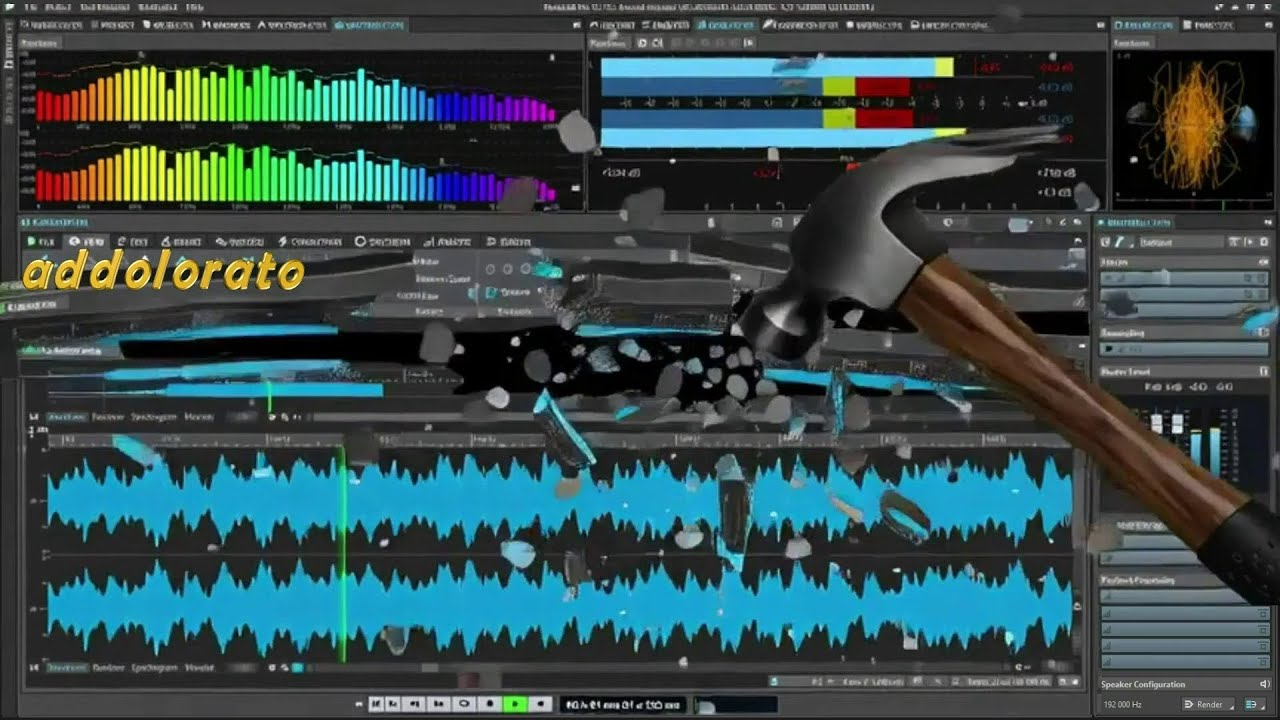The image size is (1280, 720).
Task: Open the ribbon tab with the lightning bolt icon
Action: point(311,242)
